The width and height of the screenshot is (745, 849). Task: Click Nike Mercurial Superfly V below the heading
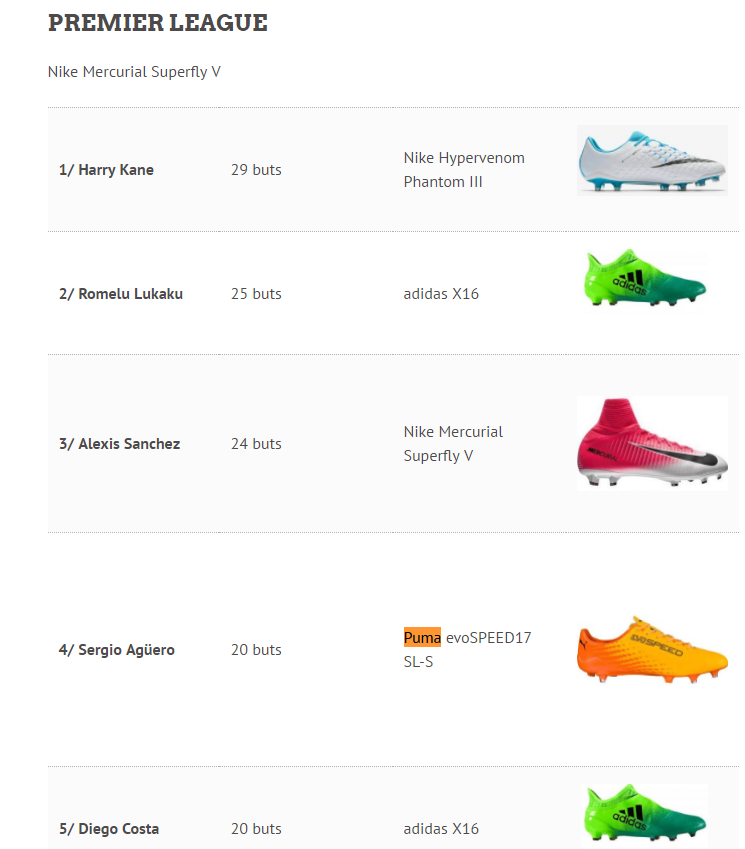134,72
